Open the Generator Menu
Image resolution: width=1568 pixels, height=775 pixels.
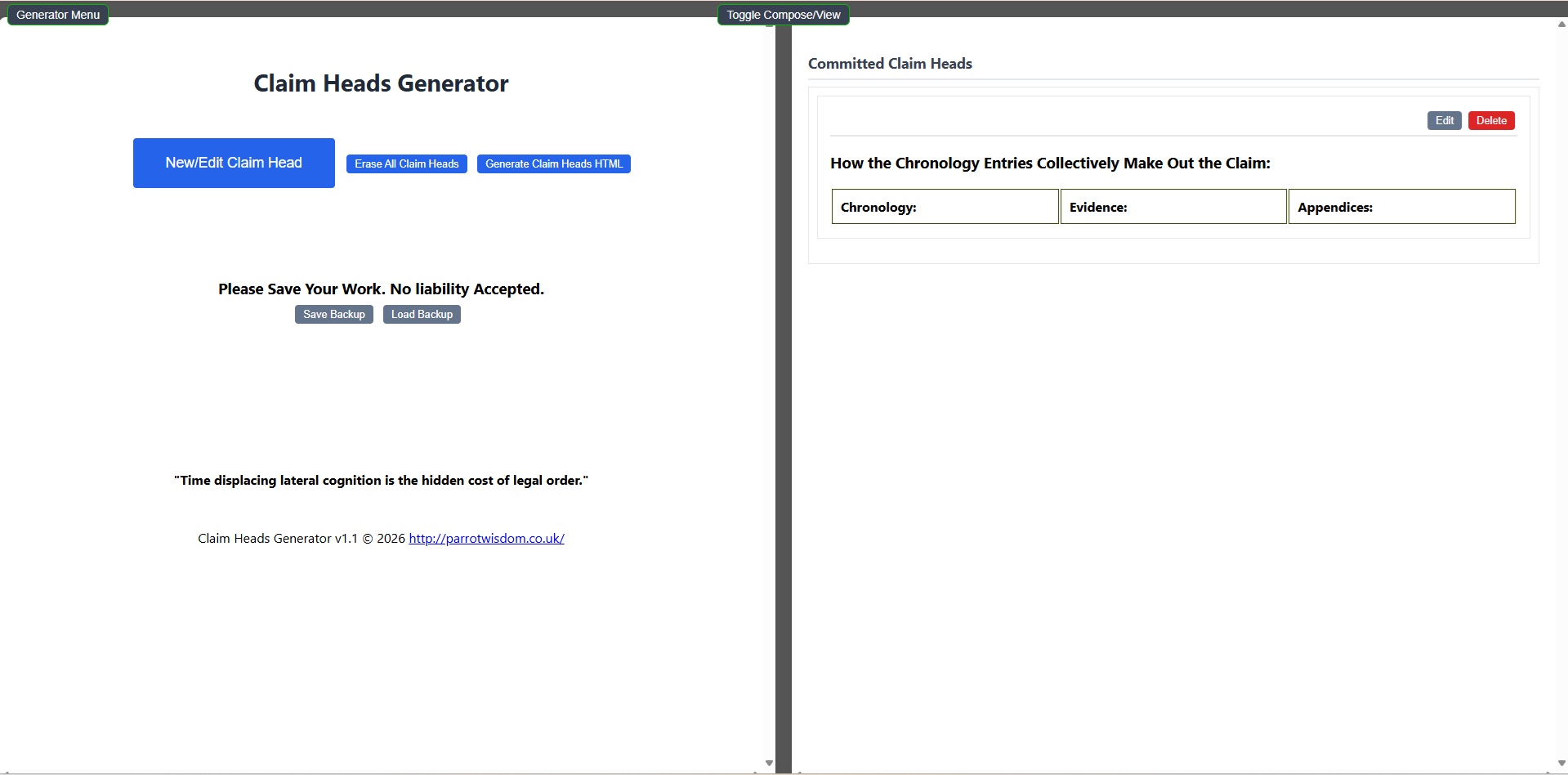(x=58, y=15)
